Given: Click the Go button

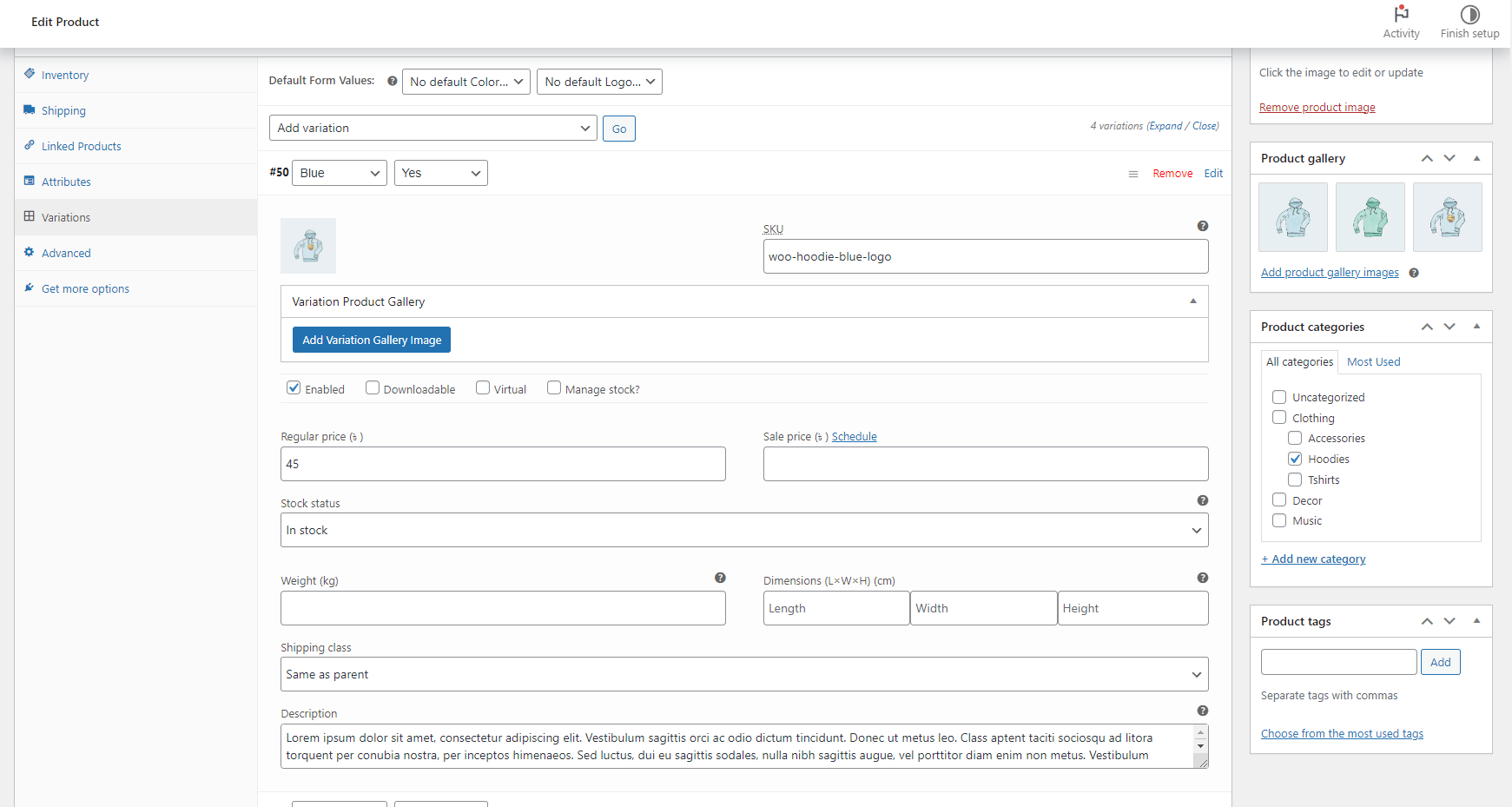Looking at the screenshot, I should point(619,129).
